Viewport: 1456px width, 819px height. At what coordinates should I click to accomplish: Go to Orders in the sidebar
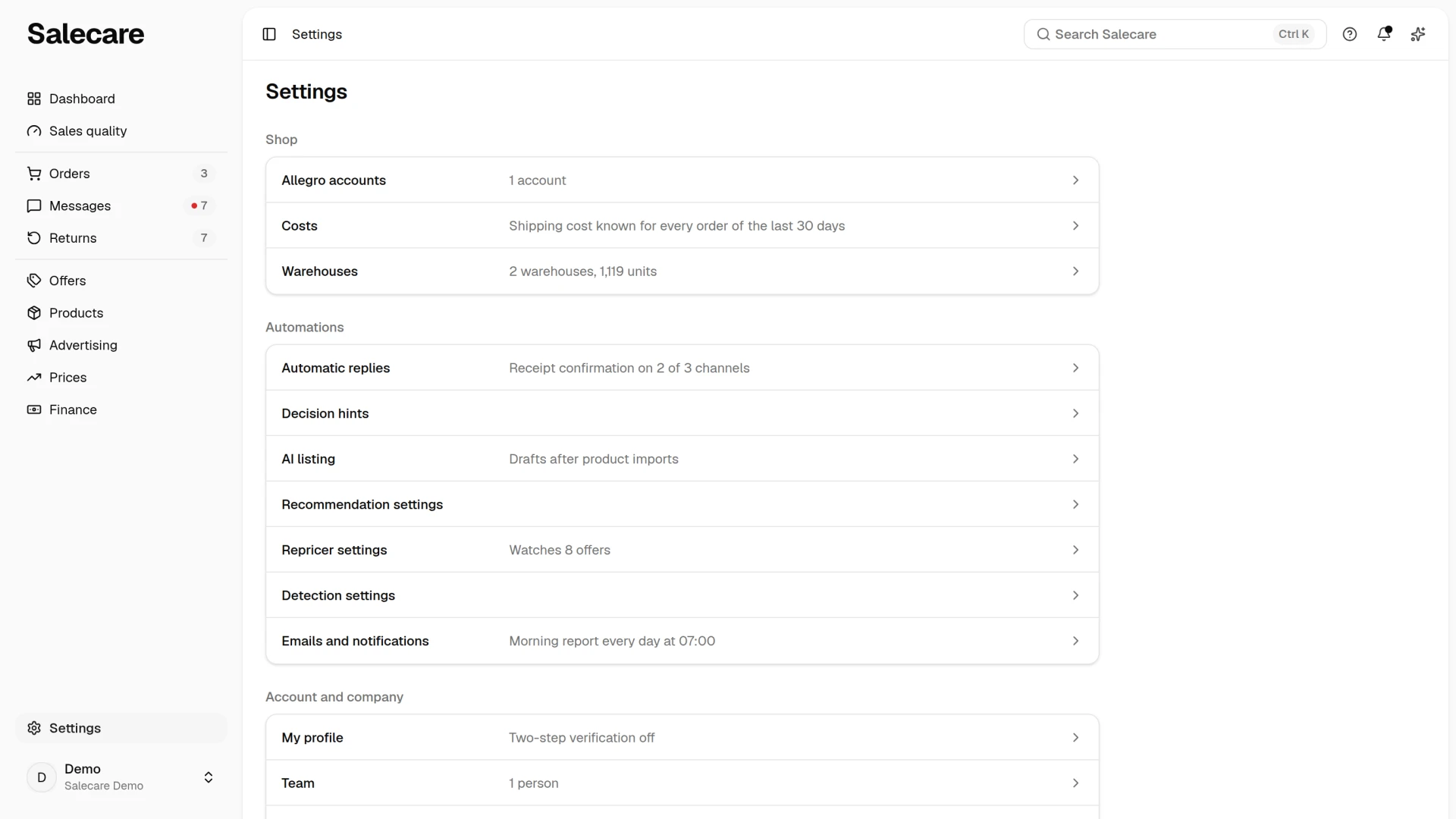coord(121,174)
